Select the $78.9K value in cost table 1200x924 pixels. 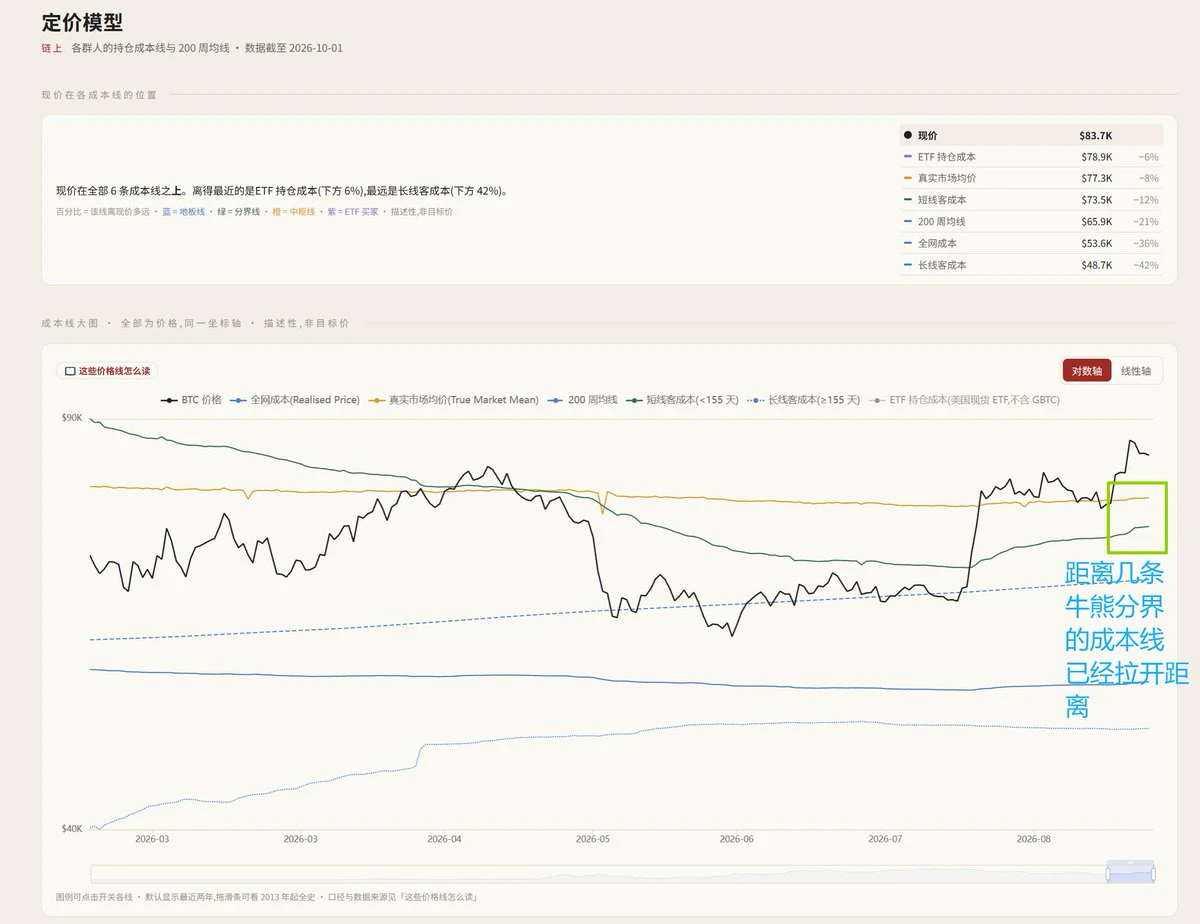point(1096,157)
